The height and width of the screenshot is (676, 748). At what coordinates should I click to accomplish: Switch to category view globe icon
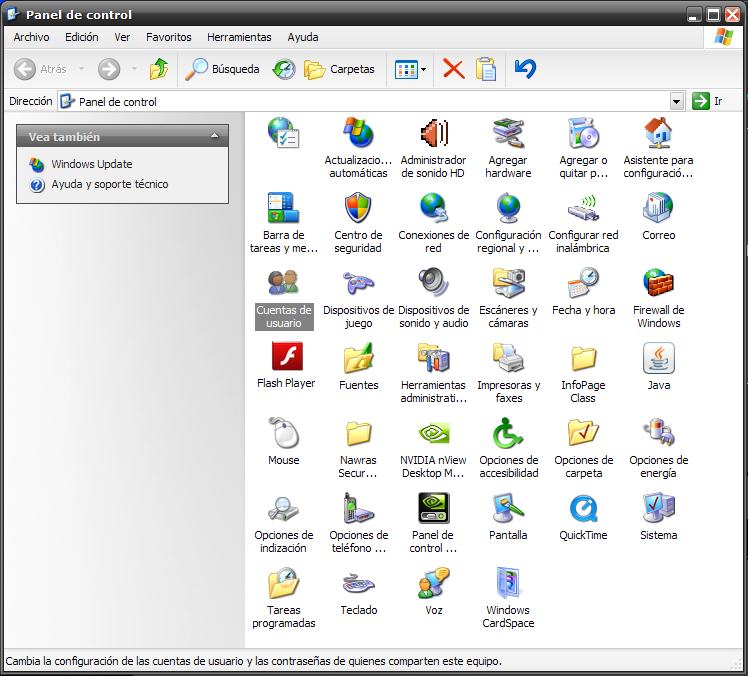tap(283, 133)
